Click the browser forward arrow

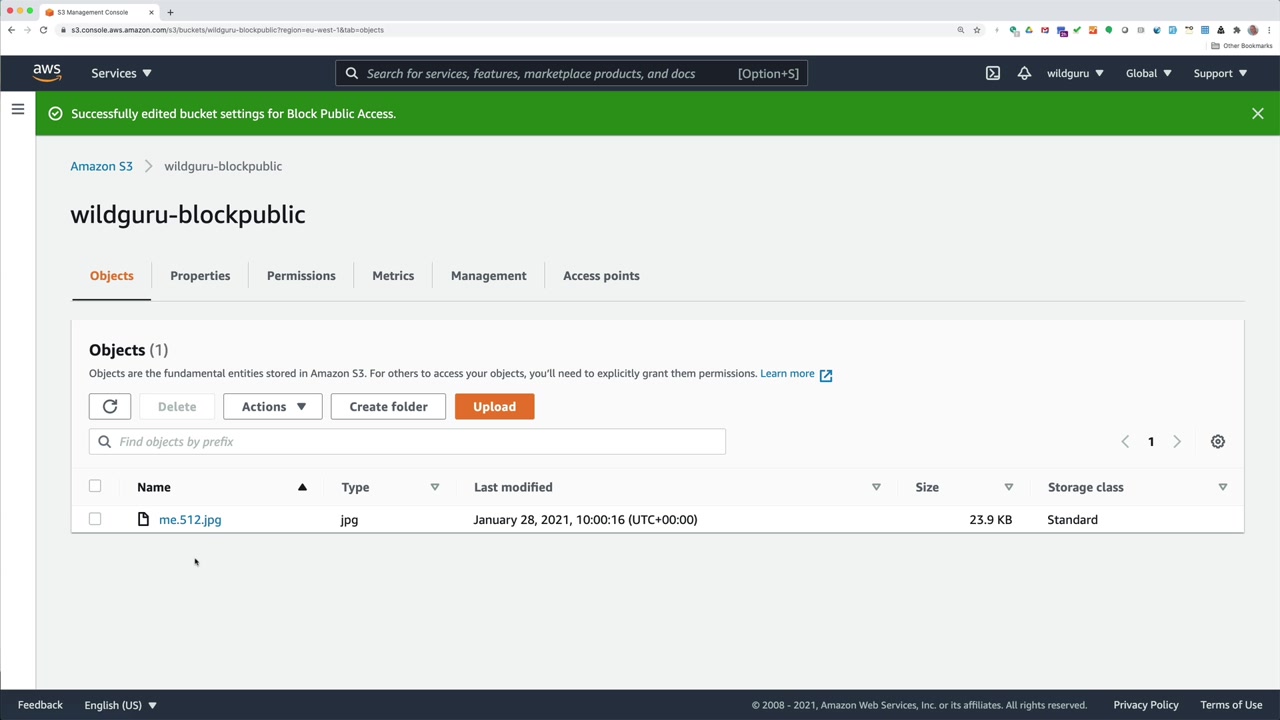(x=27, y=30)
